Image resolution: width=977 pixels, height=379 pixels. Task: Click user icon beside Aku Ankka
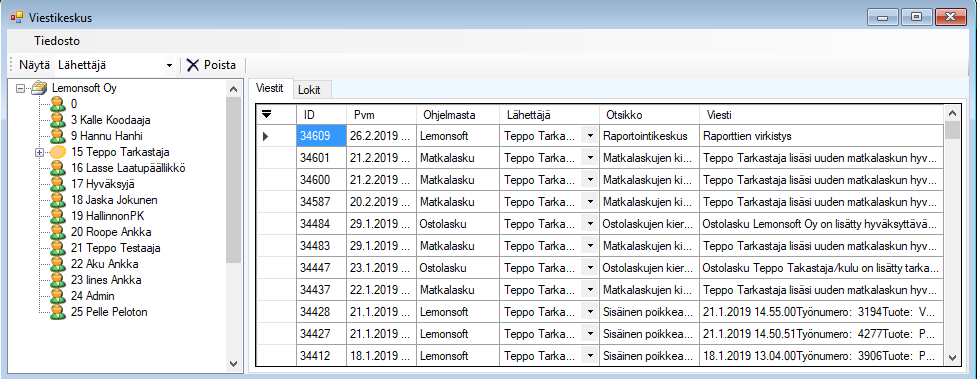(x=57, y=264)
